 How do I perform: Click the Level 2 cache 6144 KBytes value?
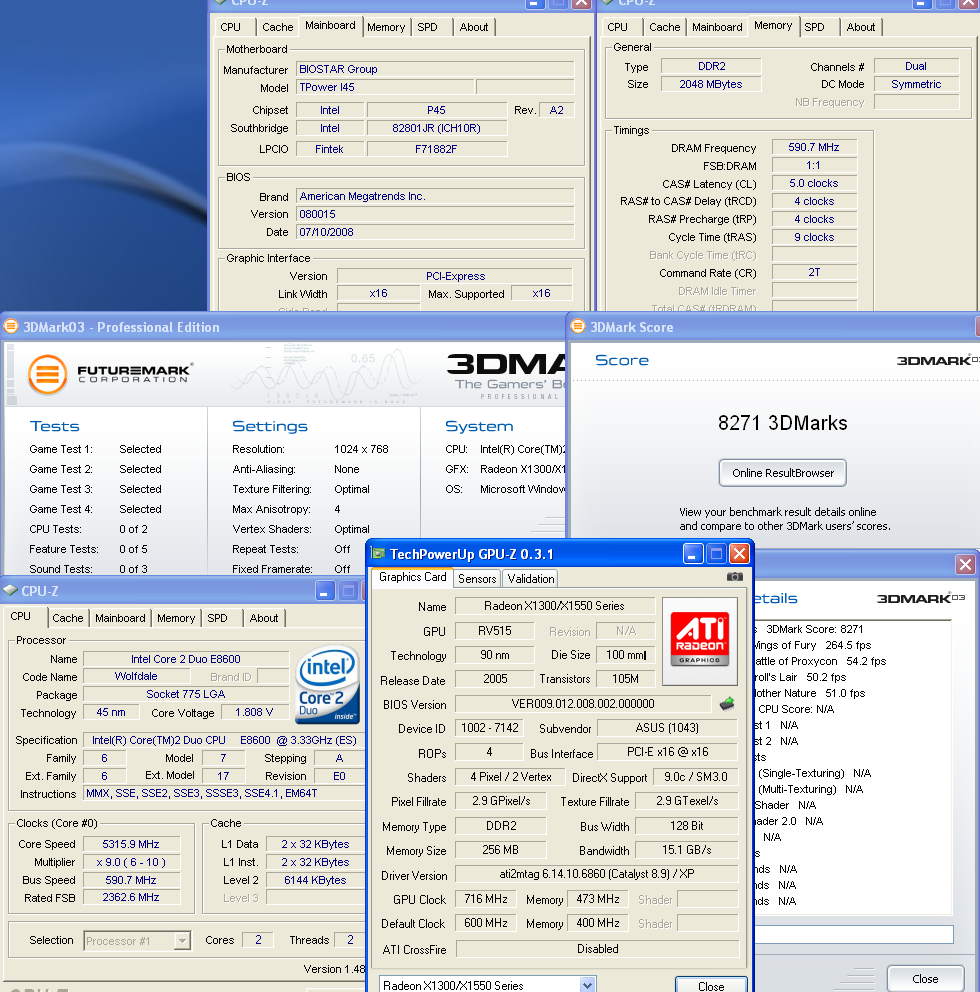coord(315,879)
